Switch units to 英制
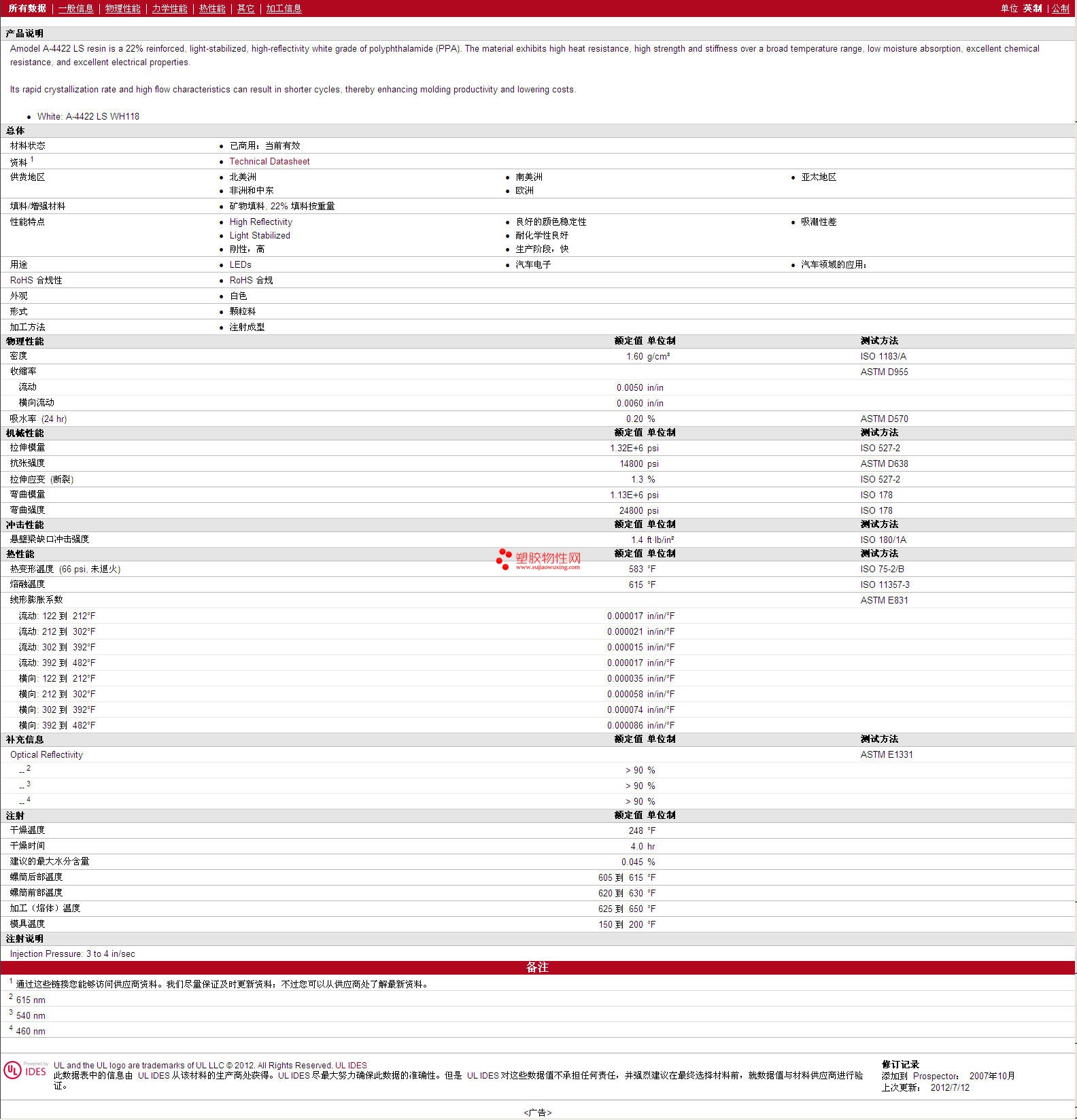This screenshot has height=1120, width=1077. click(x=1032, y=8)
